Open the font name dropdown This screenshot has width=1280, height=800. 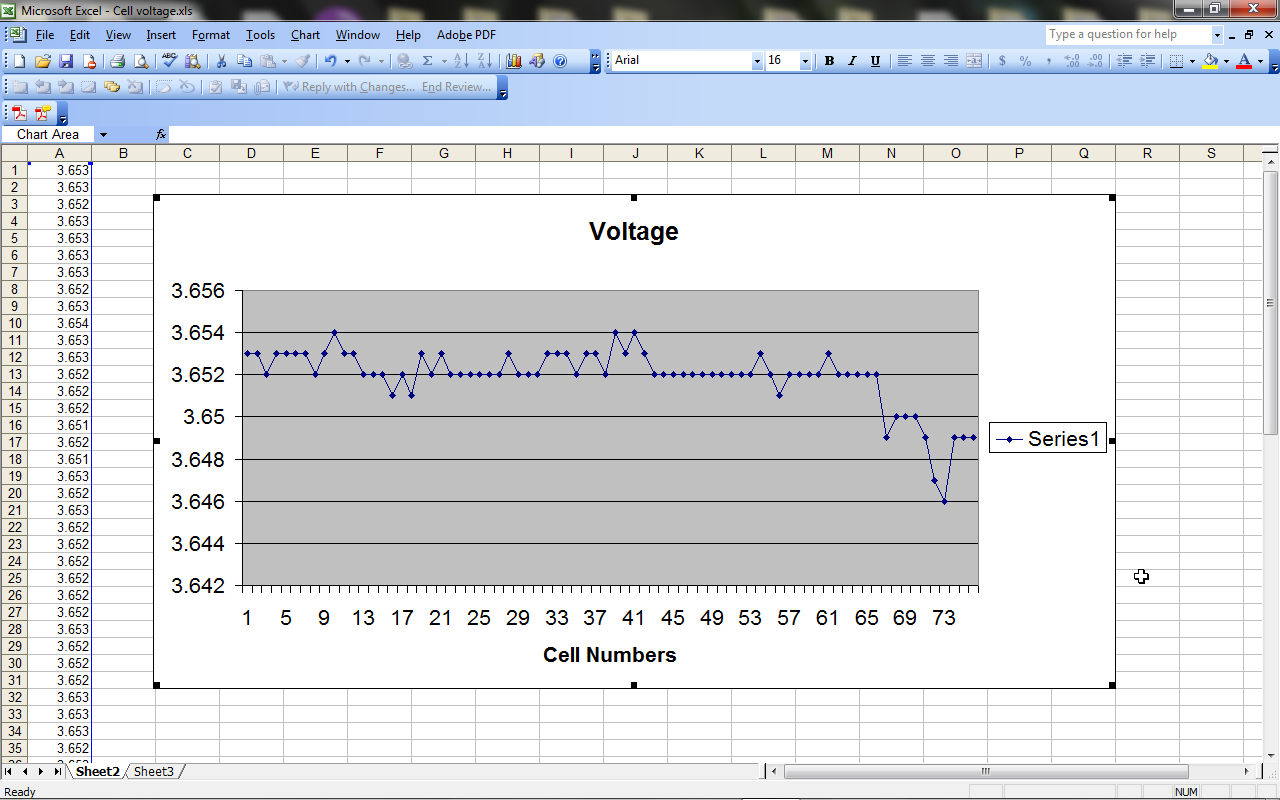coord(759,60)
